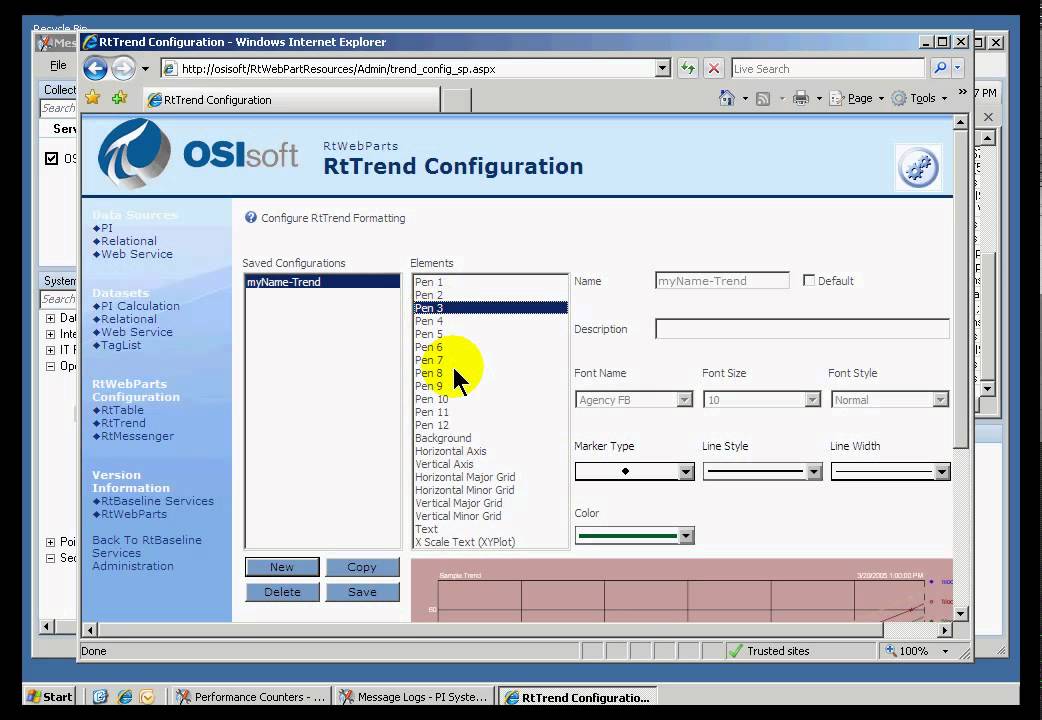Select myName-Trend in Saved Configurations
1042x720 pixels.
(x=323, y=282)
